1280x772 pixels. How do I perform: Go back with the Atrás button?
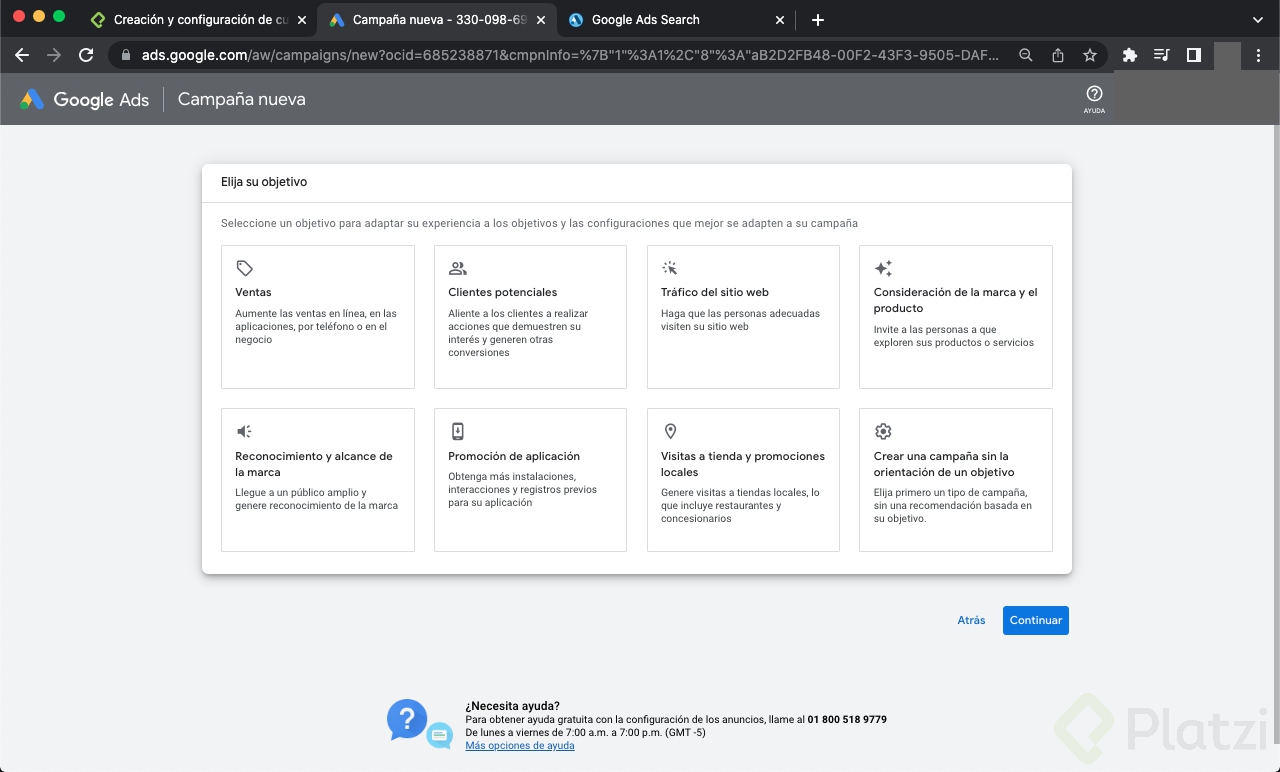pos(971,620)
